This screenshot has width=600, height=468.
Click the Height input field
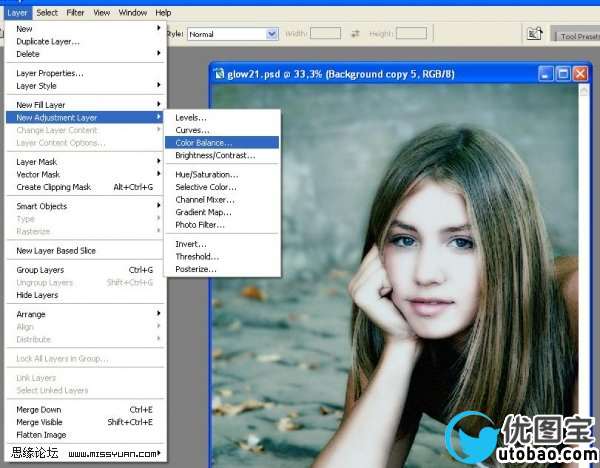(409, 33)
